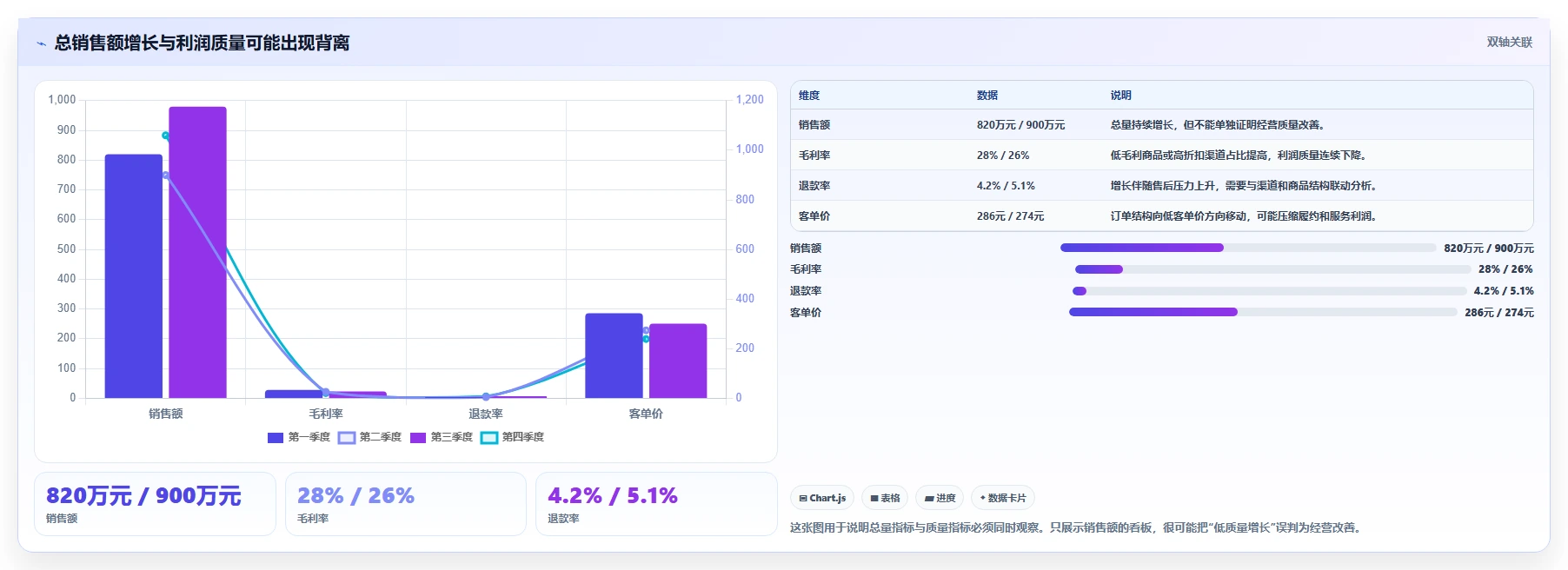Click the 客单价 row label in table
The width and height of the screenshot is (1568, 570).
click(814, 216)
